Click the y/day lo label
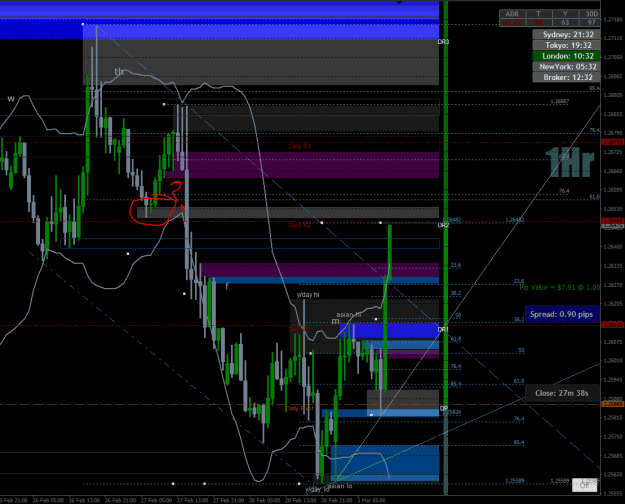The height and width of the screenshot is (504, 625). tap(317, 489)
